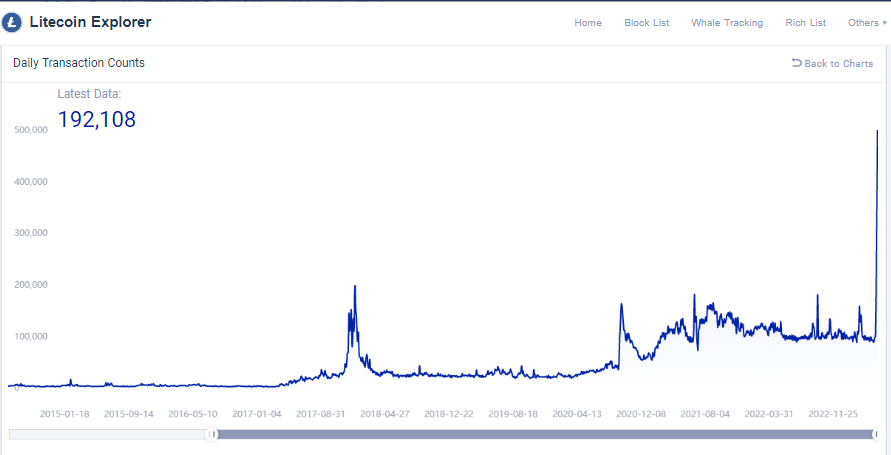Click the Litecoin Explorer site title

[x=90, y=22]
